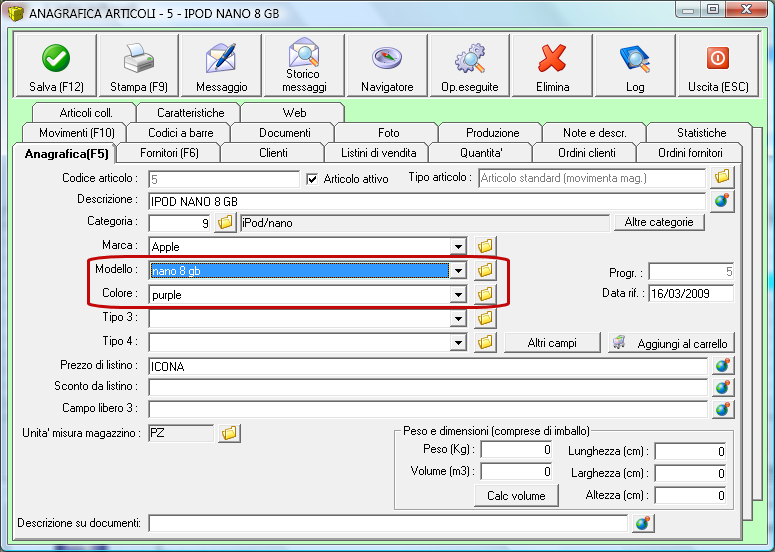Open folder icon beside Tipo 3 dropdown
Image resolution: width=775 pixels, height=552 pixels.
pos(485,318)
